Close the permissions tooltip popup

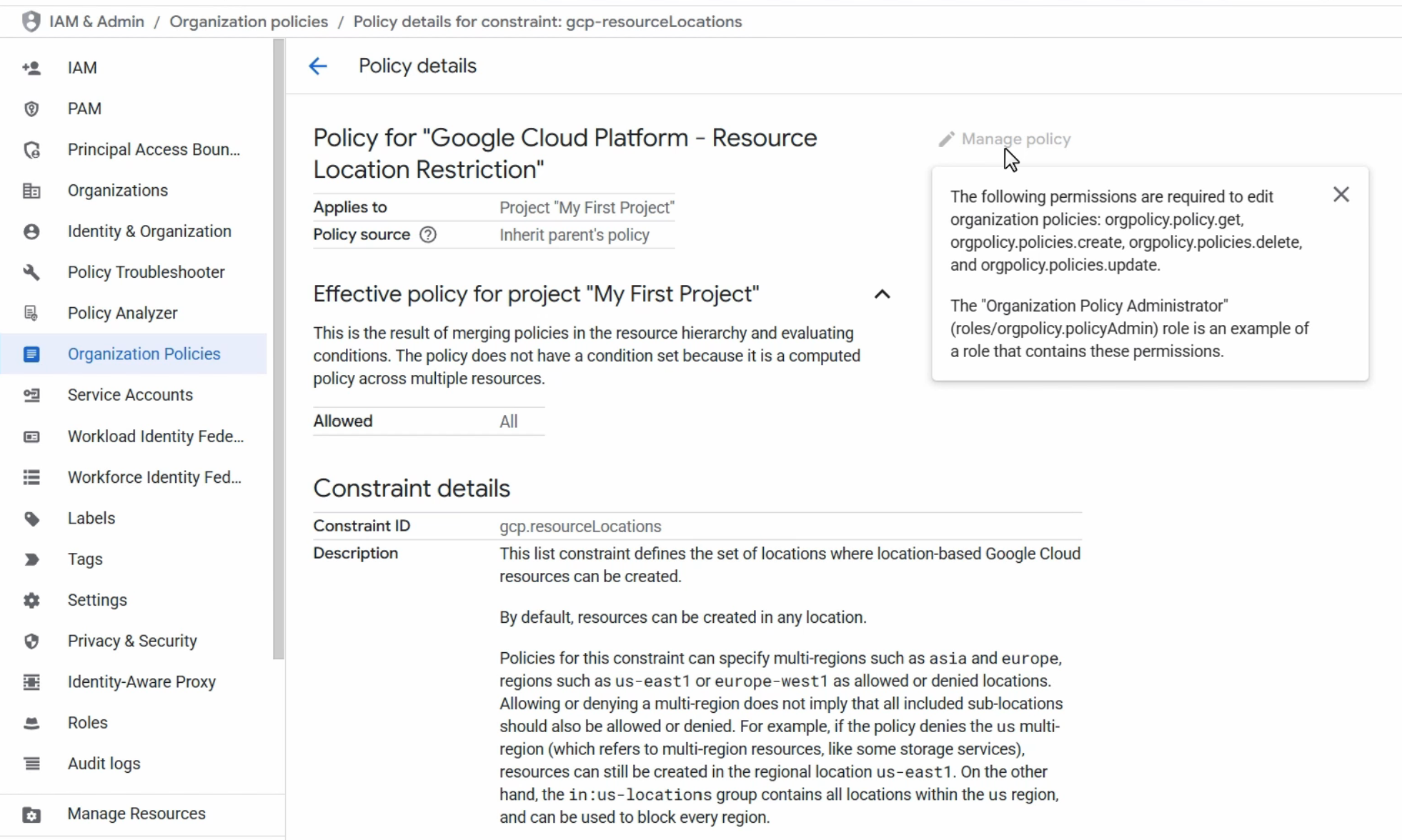click(x=1341, y=194)
